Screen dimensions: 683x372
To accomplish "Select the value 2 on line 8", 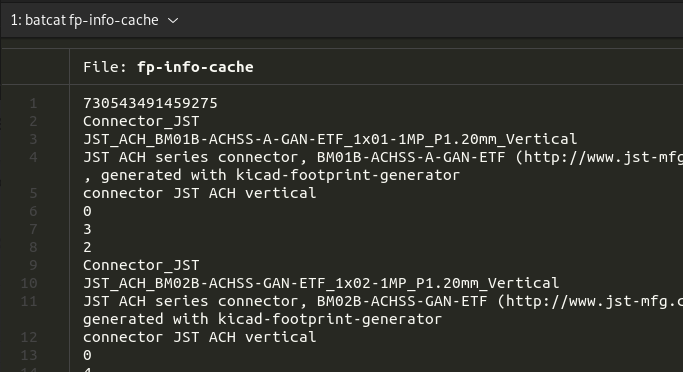I will (87, 247).
